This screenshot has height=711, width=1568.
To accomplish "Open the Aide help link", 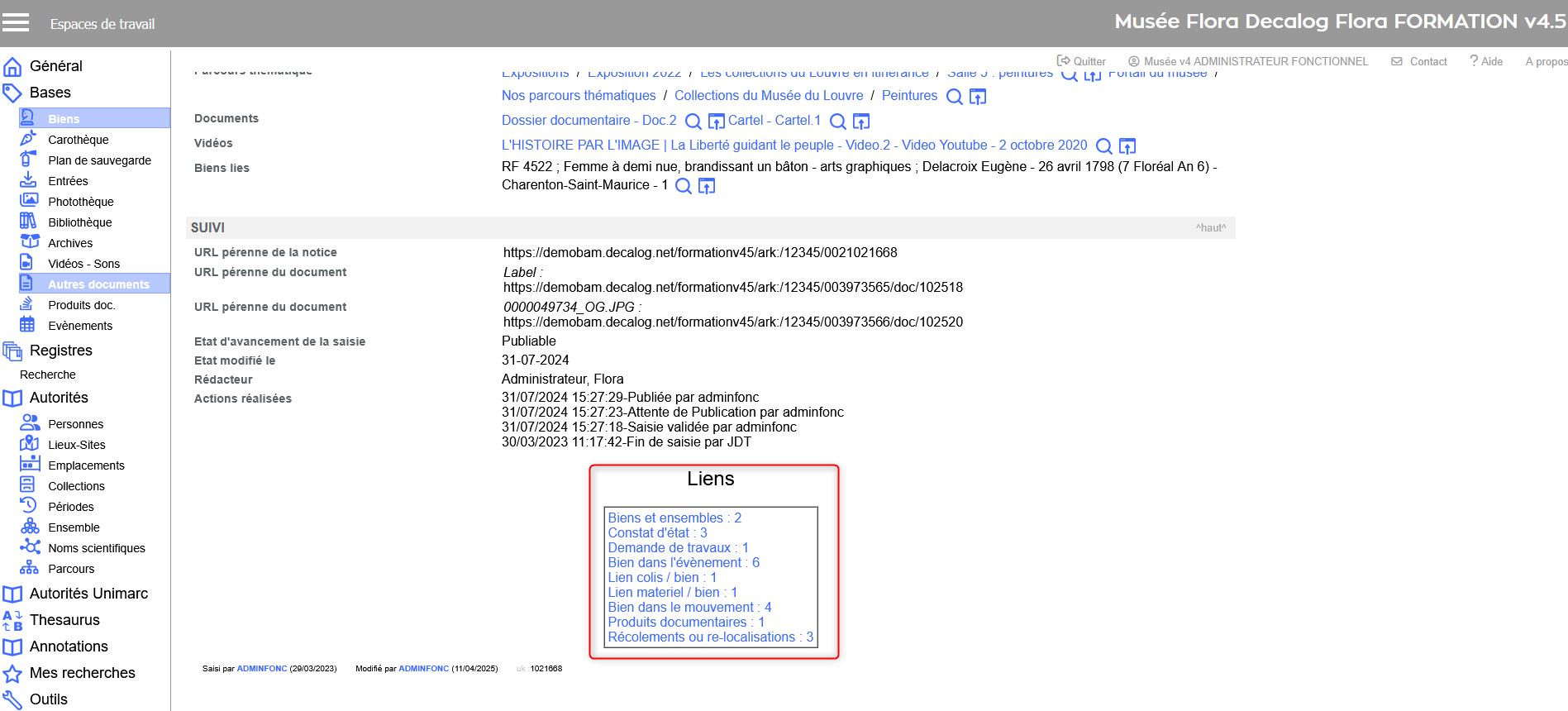I will (x=1486, y=61).
